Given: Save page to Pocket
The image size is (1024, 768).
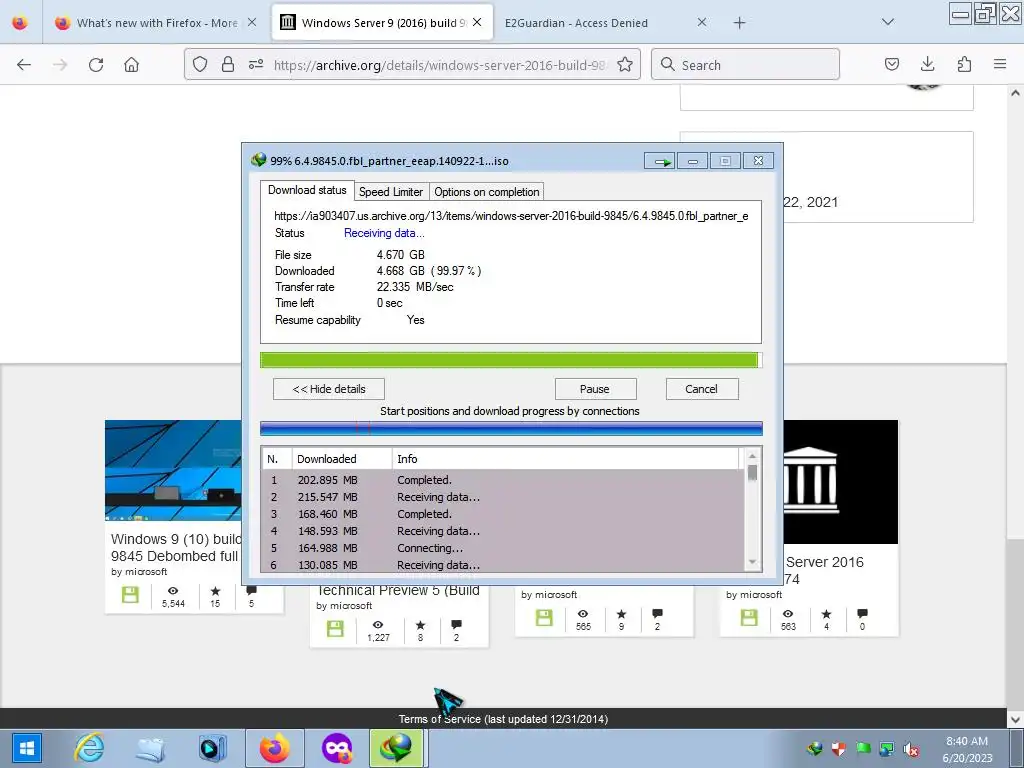Looking at the screenshot, I should pyautogui.click(x=891, y=65).
